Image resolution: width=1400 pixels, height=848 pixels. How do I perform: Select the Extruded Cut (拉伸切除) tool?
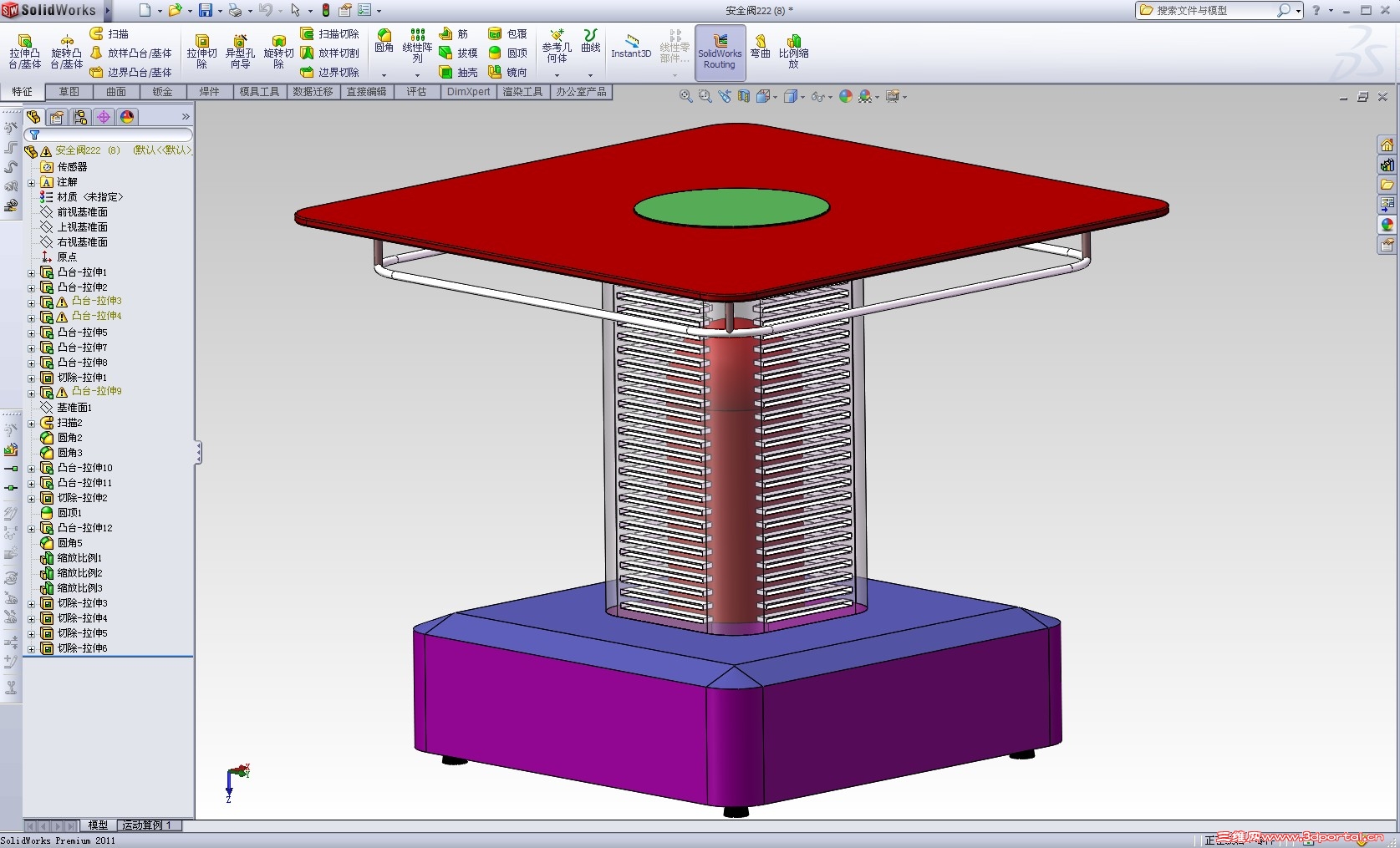[x=201, y=52]
